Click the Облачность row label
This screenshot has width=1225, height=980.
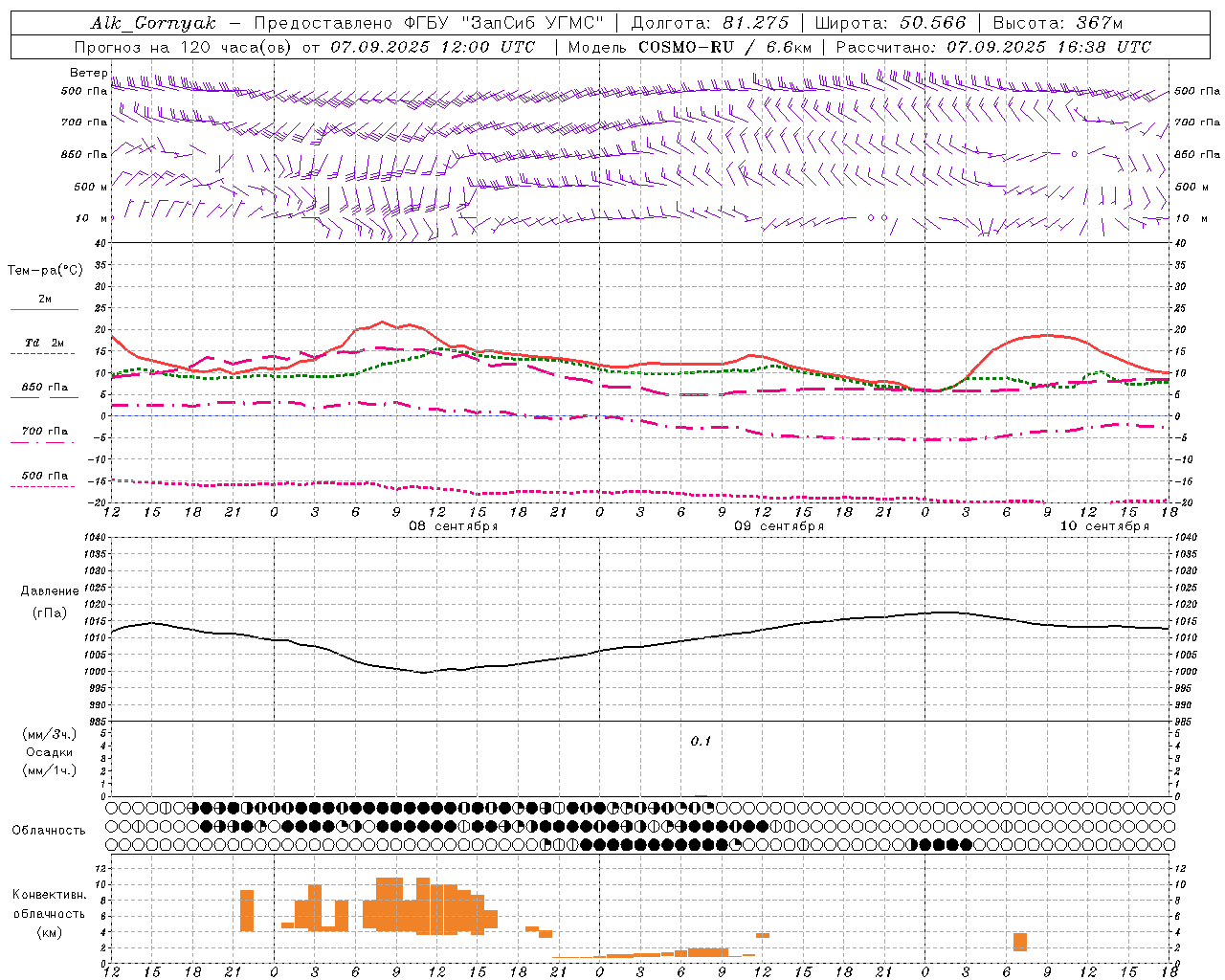click(49, 830)
